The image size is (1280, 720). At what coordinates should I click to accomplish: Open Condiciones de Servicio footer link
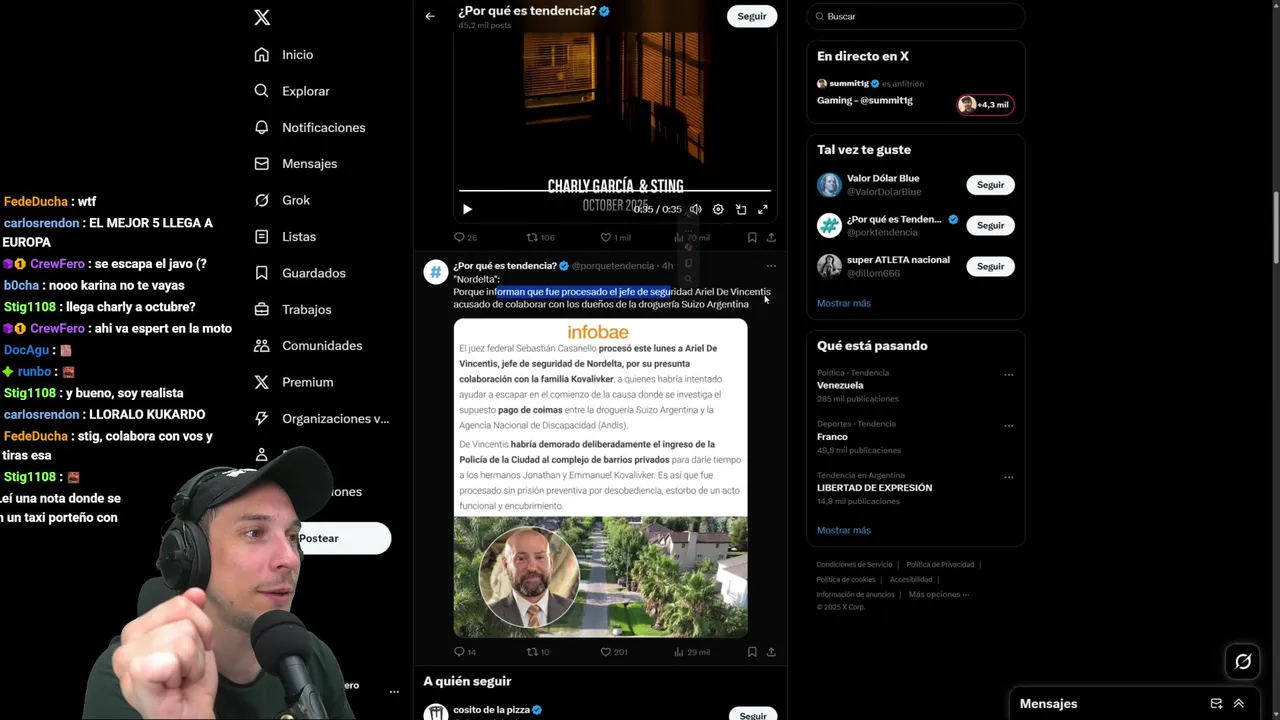click(854, 565)
